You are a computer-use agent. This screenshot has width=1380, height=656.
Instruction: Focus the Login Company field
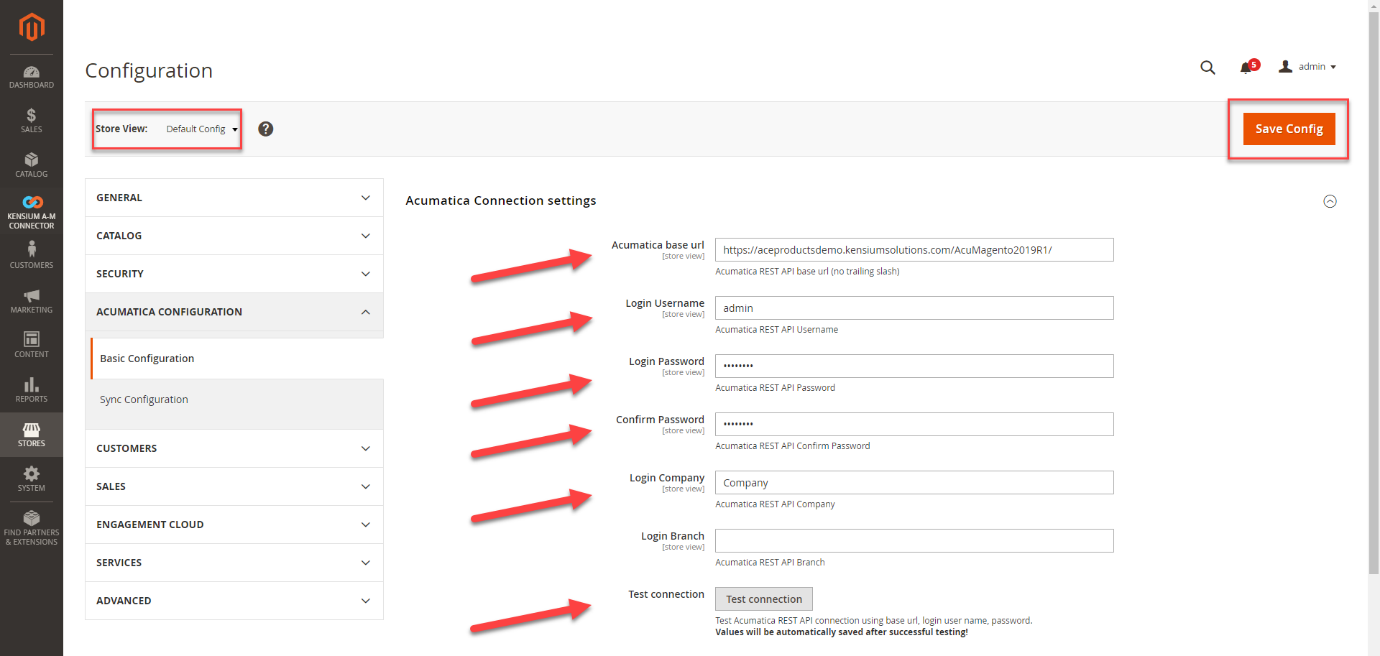pos(914,483)
